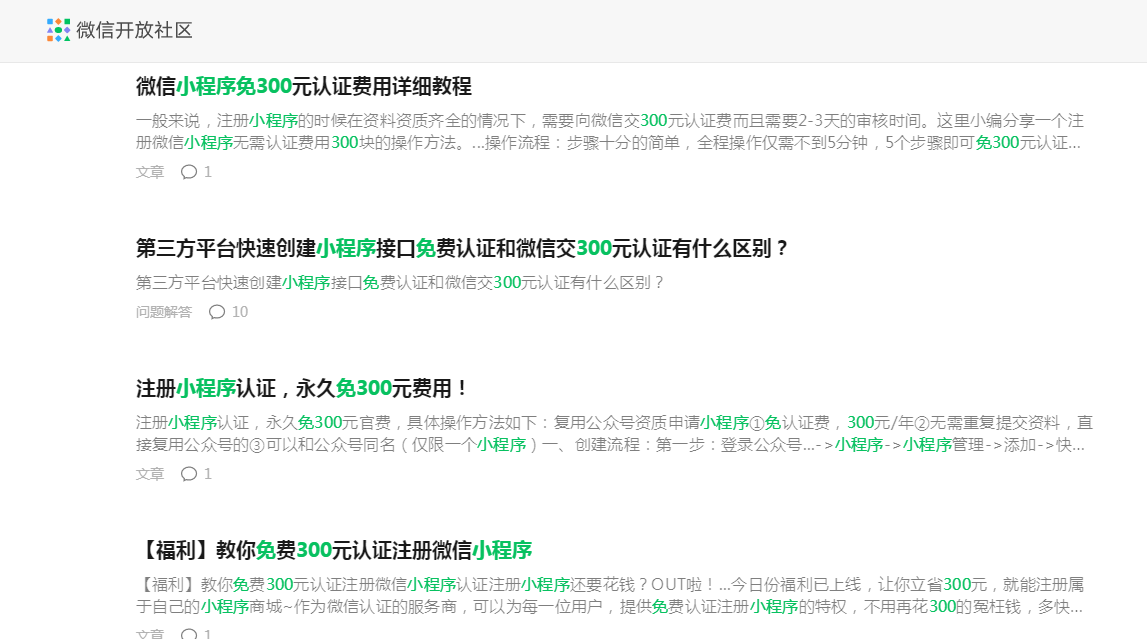Click comment count 10 beside 问题解答

240,312
